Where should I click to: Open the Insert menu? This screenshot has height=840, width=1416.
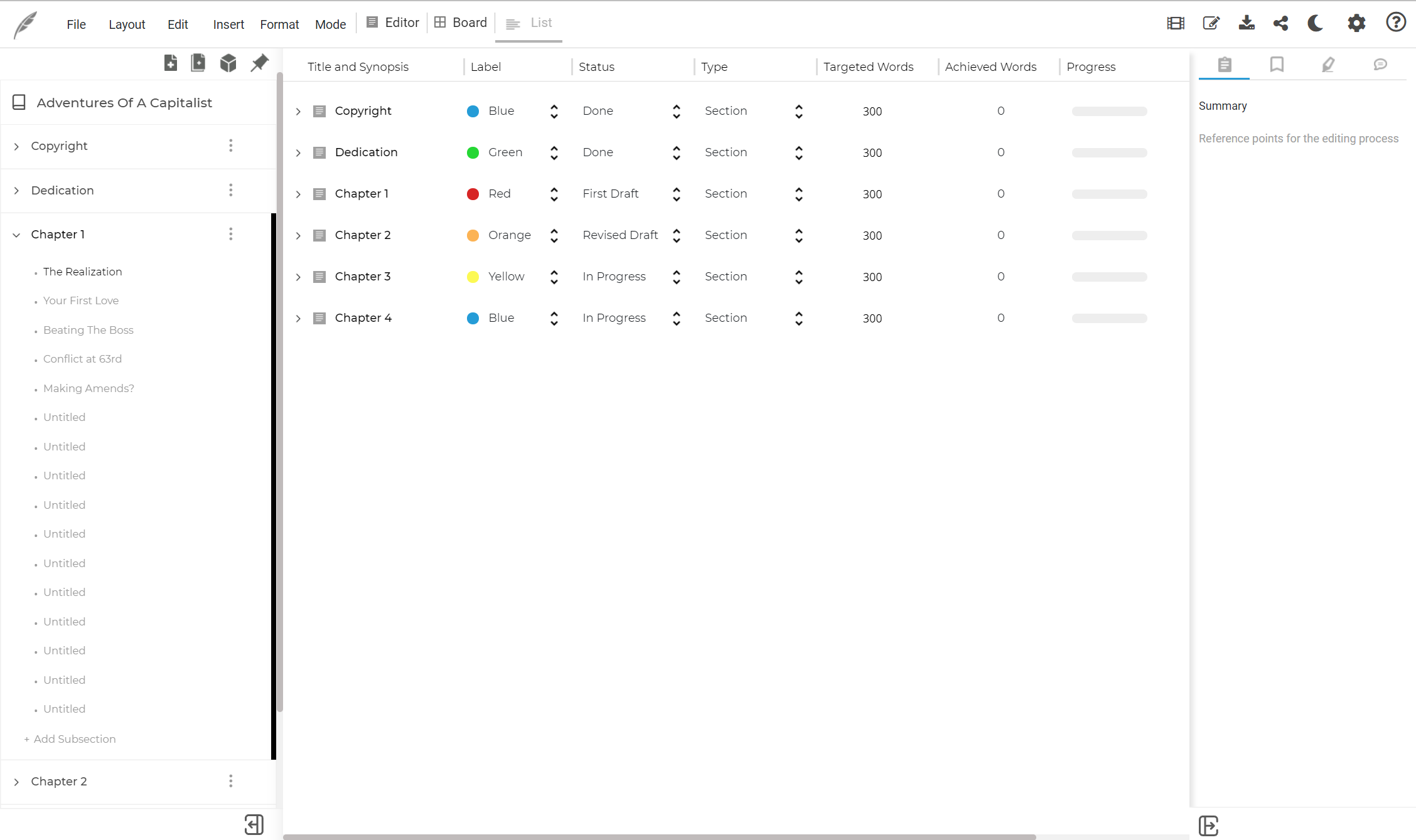coord(228,24)
